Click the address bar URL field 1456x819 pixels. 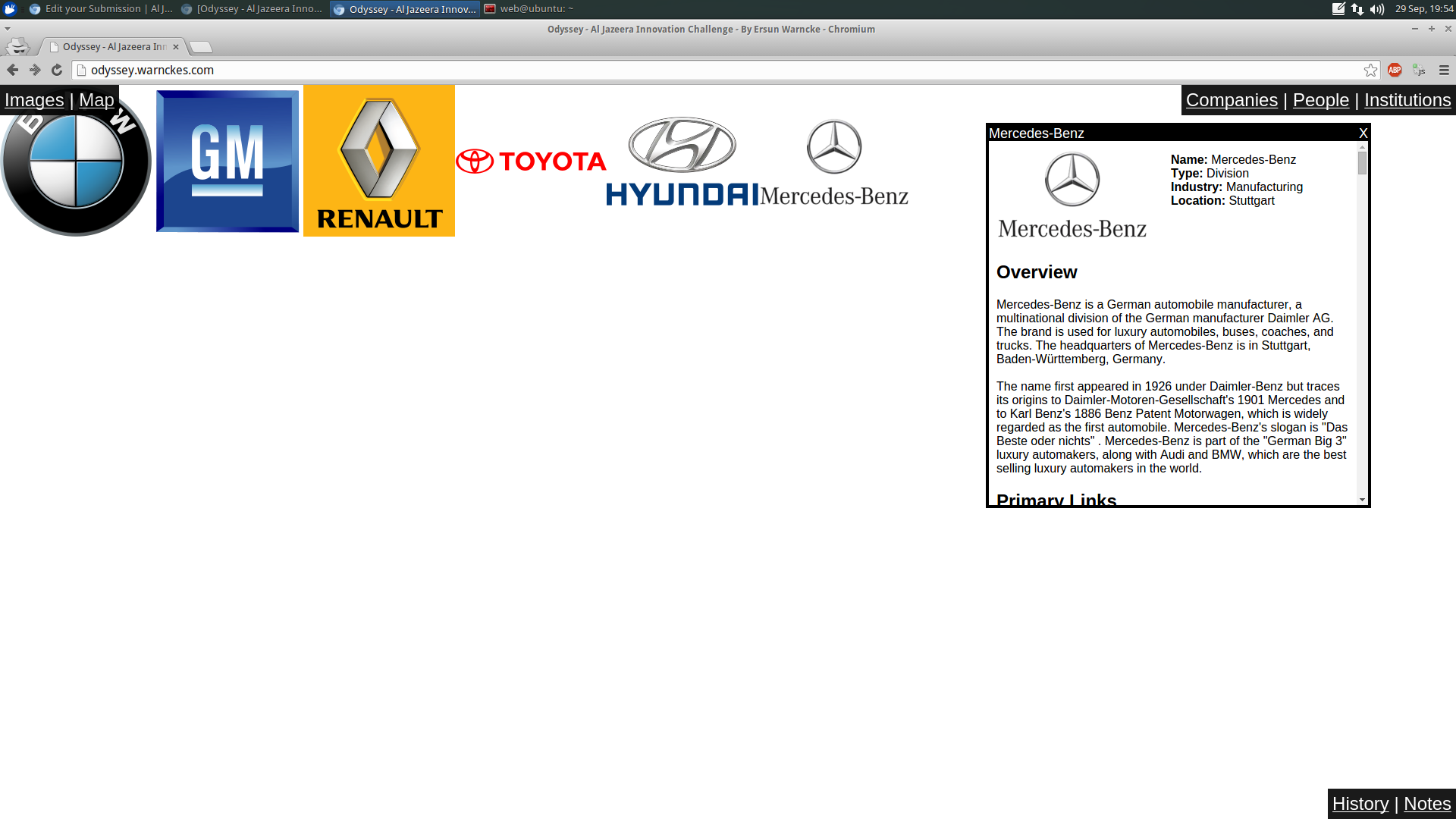pyautogui.click(x=682, y=70)
